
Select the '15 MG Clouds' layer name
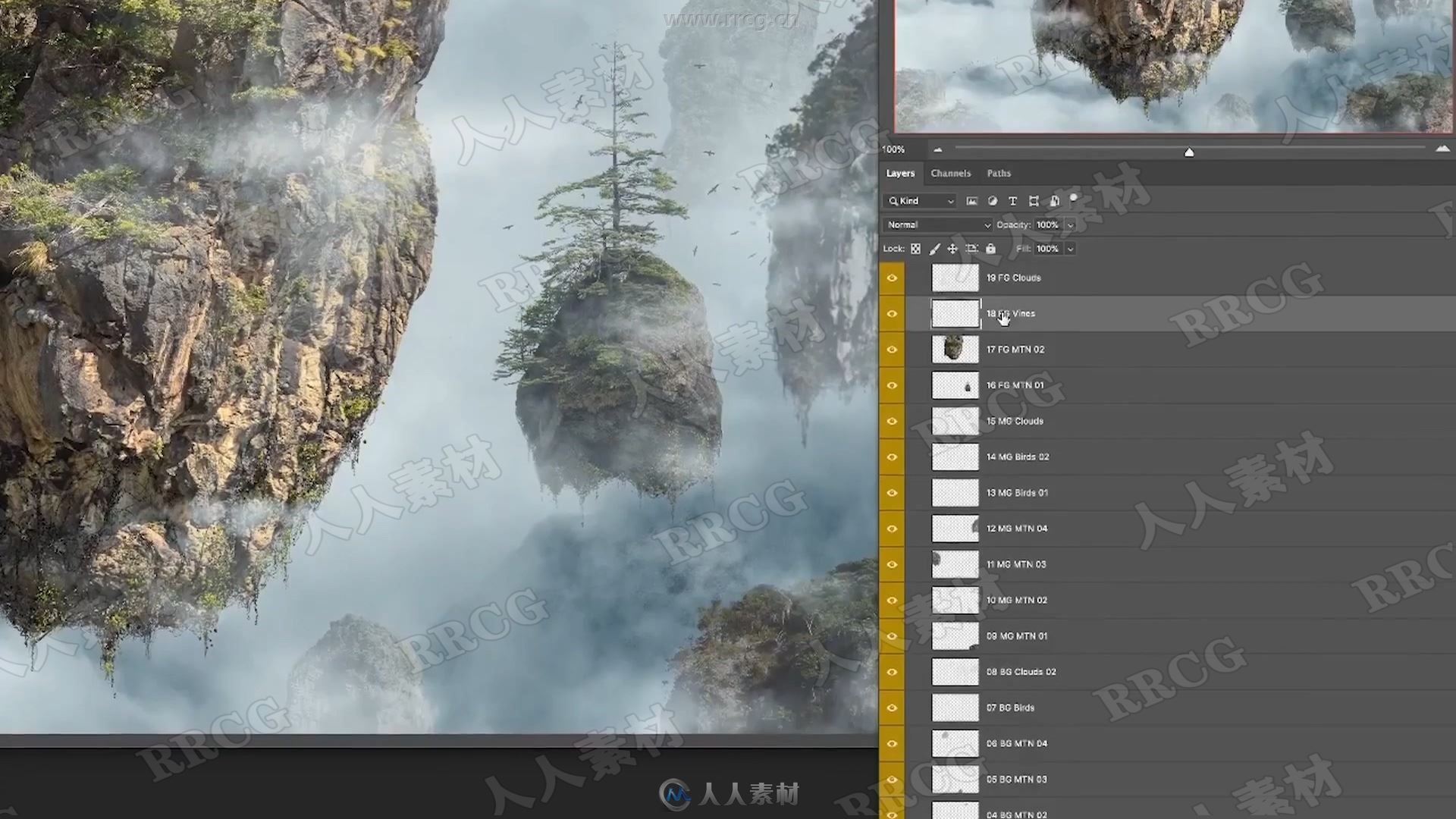click(x=1015, y=422)
